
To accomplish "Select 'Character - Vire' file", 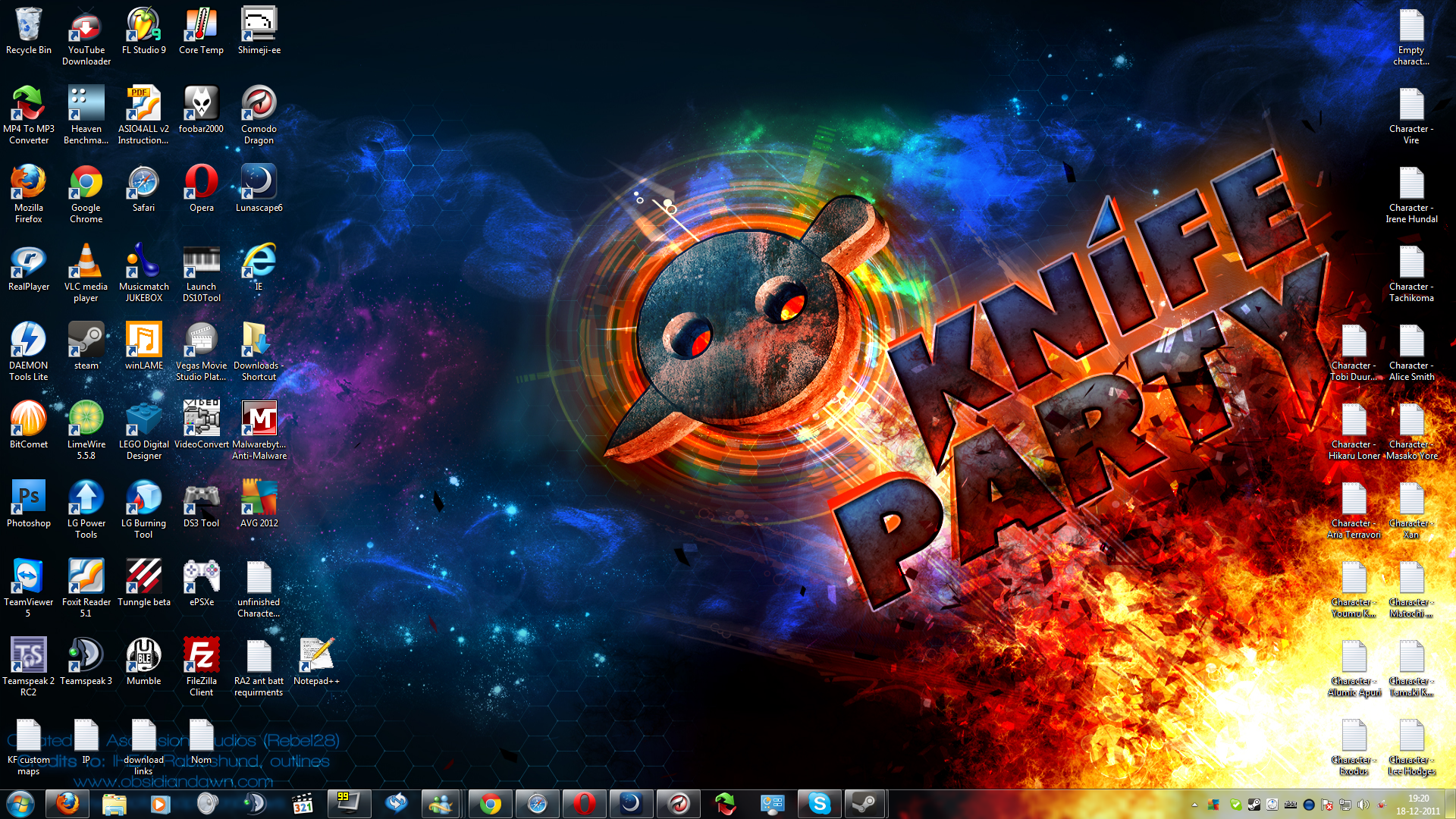I will [1411, 116].
